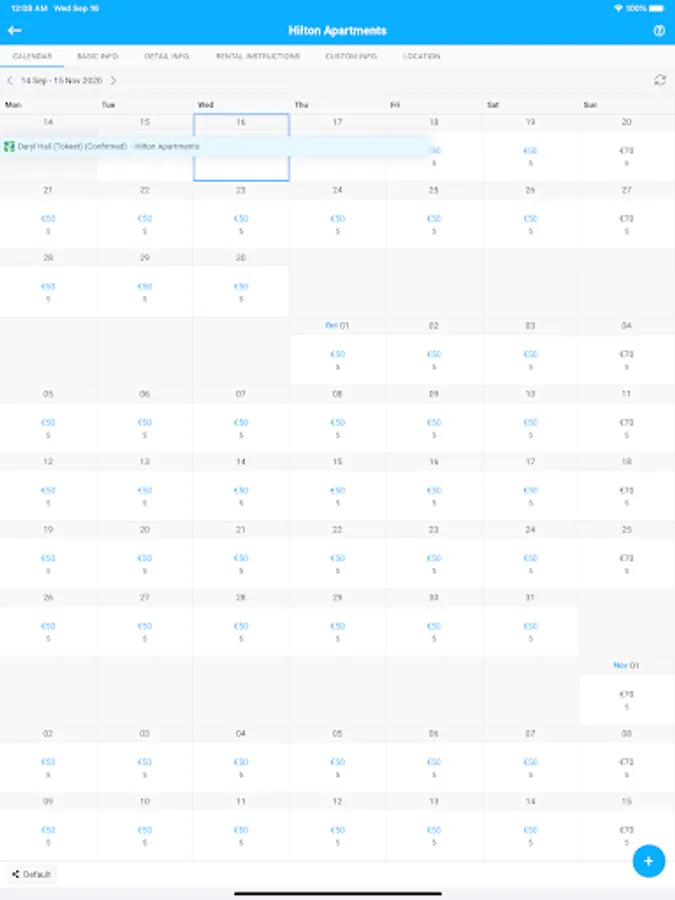Select November 11 rate cell

[x=241, y=836]
